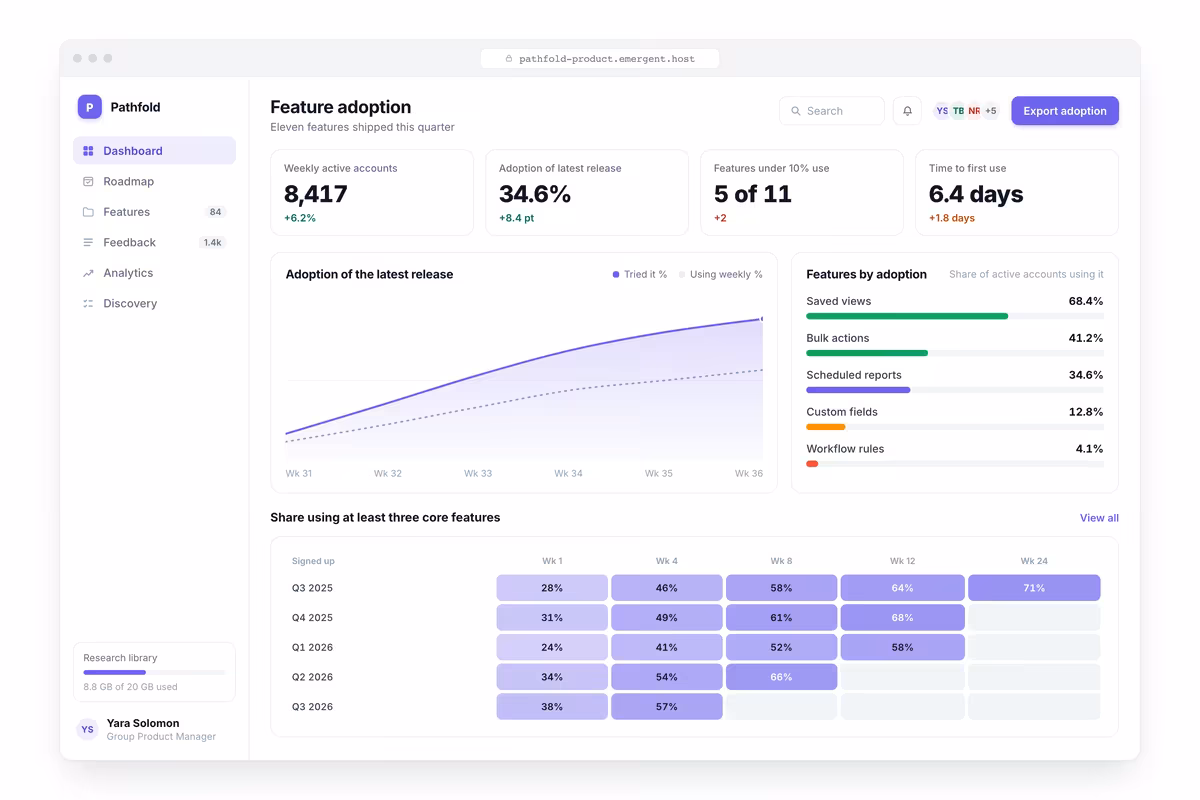This screenshot has height=800, width=1200.
Task: Go to Features in the sidebar
Action: (154, 212)
